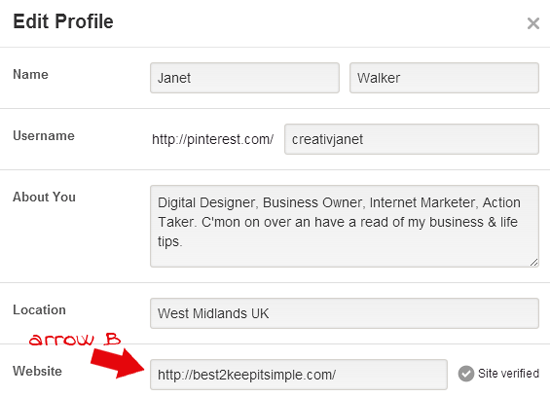Click the http://pinterest.com/ URL prefix text

click(213, 139)
